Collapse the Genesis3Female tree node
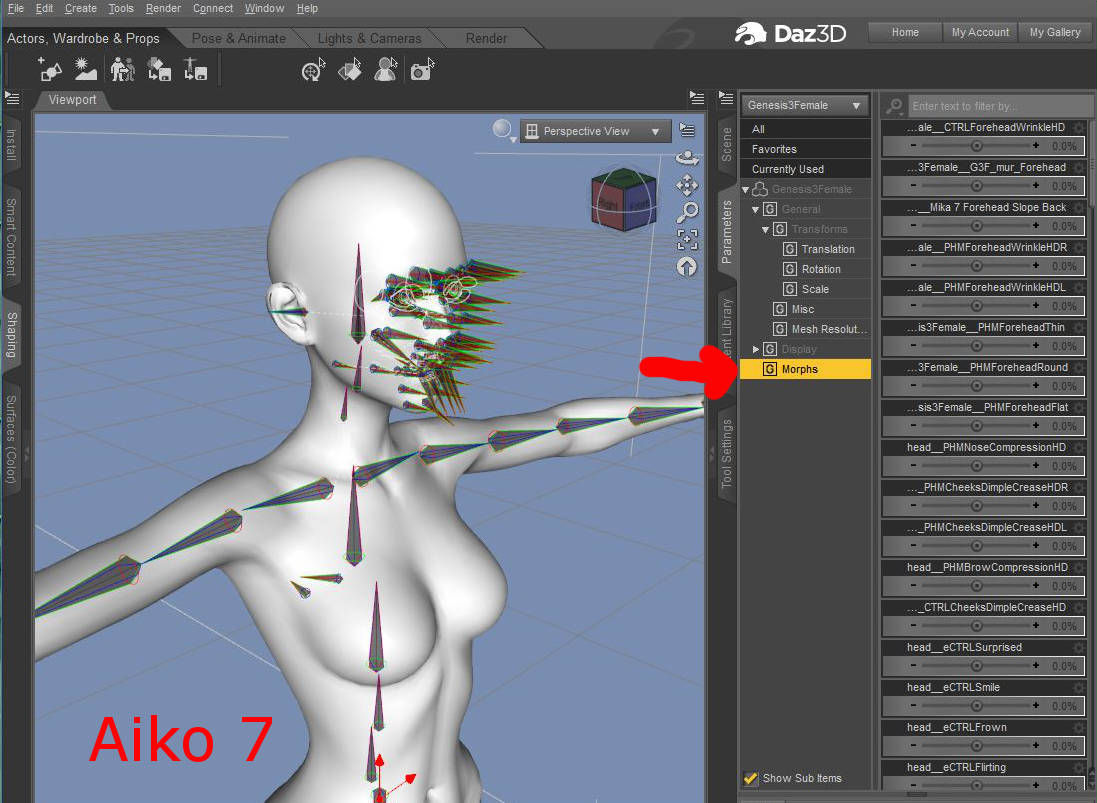 [746, 190]
